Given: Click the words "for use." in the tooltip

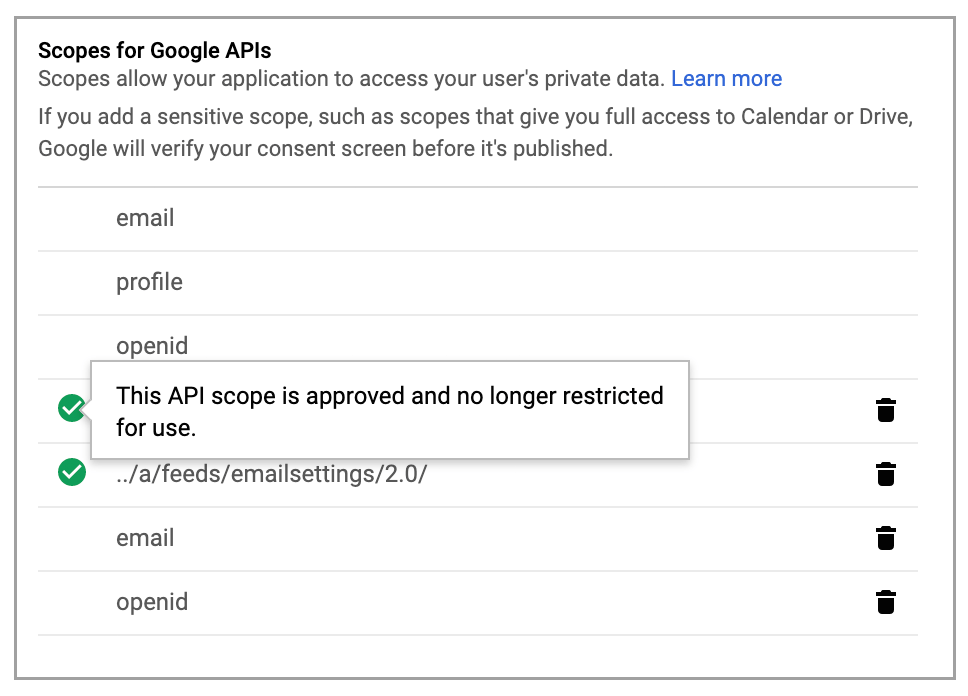Looking at the screenshot, I should pos(155,429).
